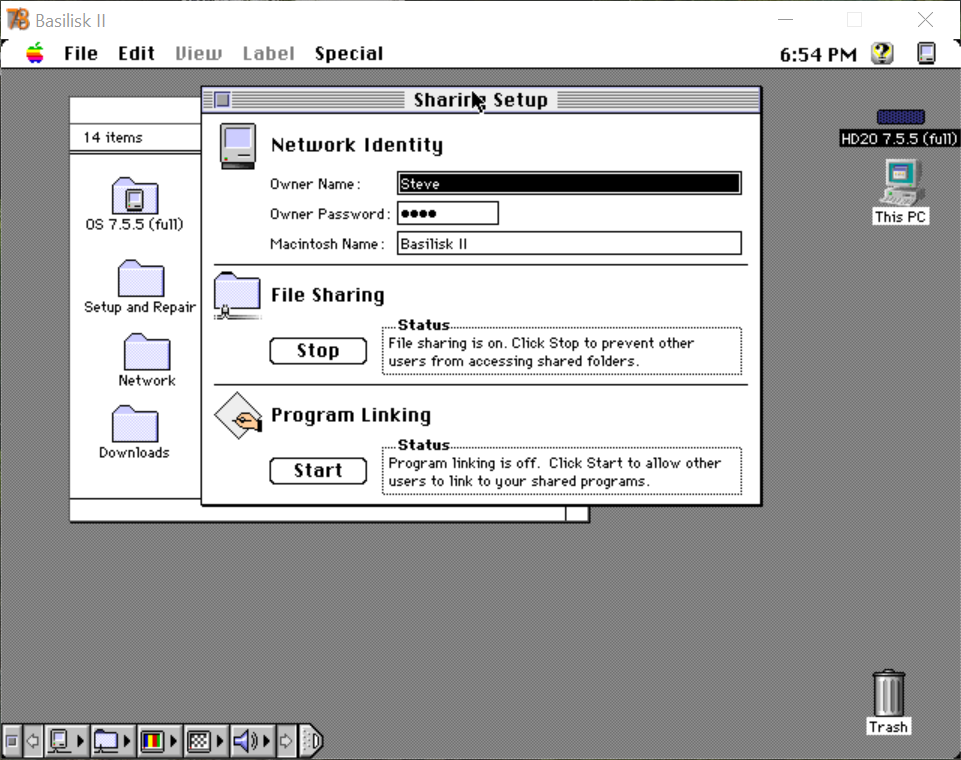
Task: Close the Basilisk II emulator window
Action: click(x=925, y=20)
